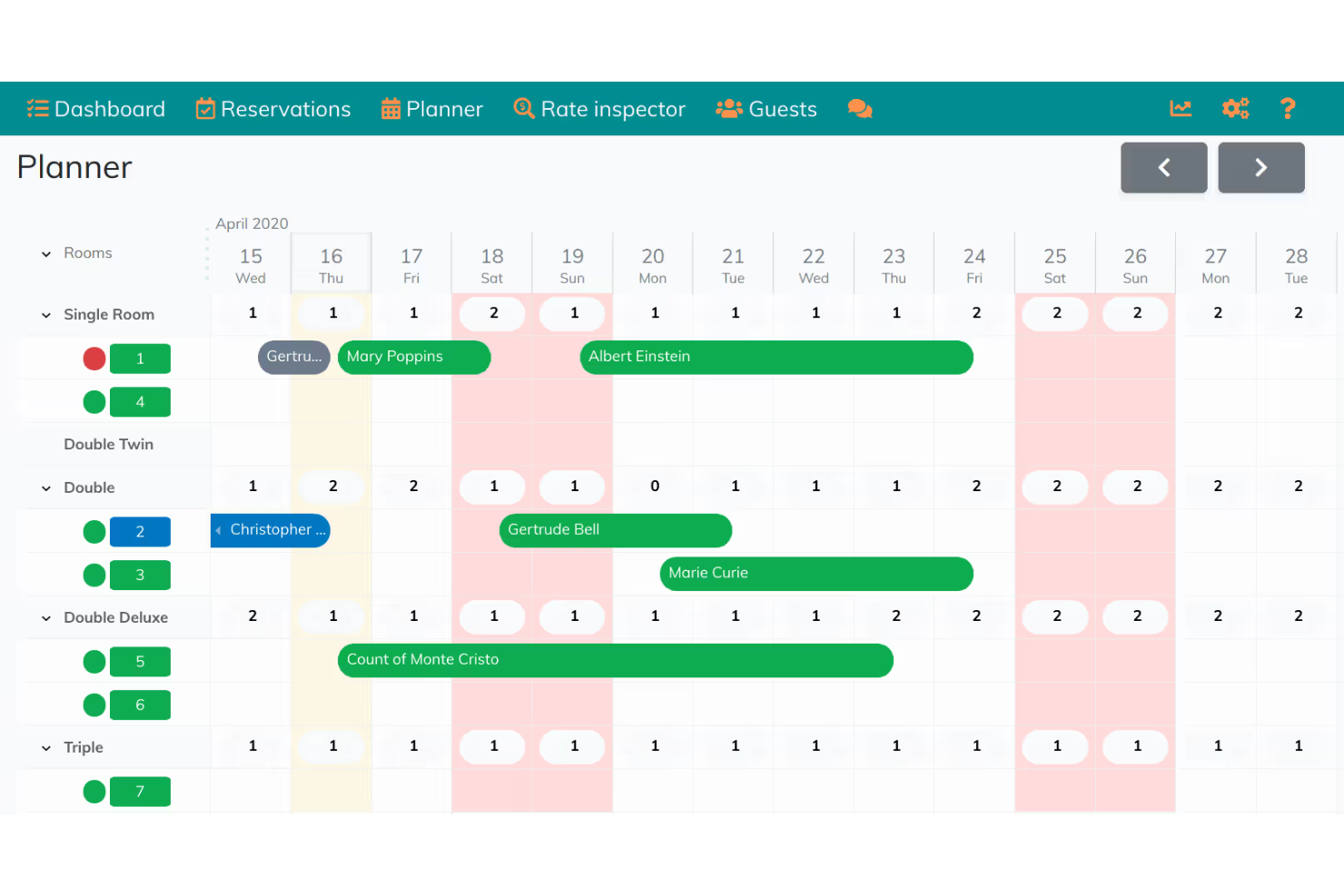
Task: Click the green status dot for room 2
Action: pos(94,532)
